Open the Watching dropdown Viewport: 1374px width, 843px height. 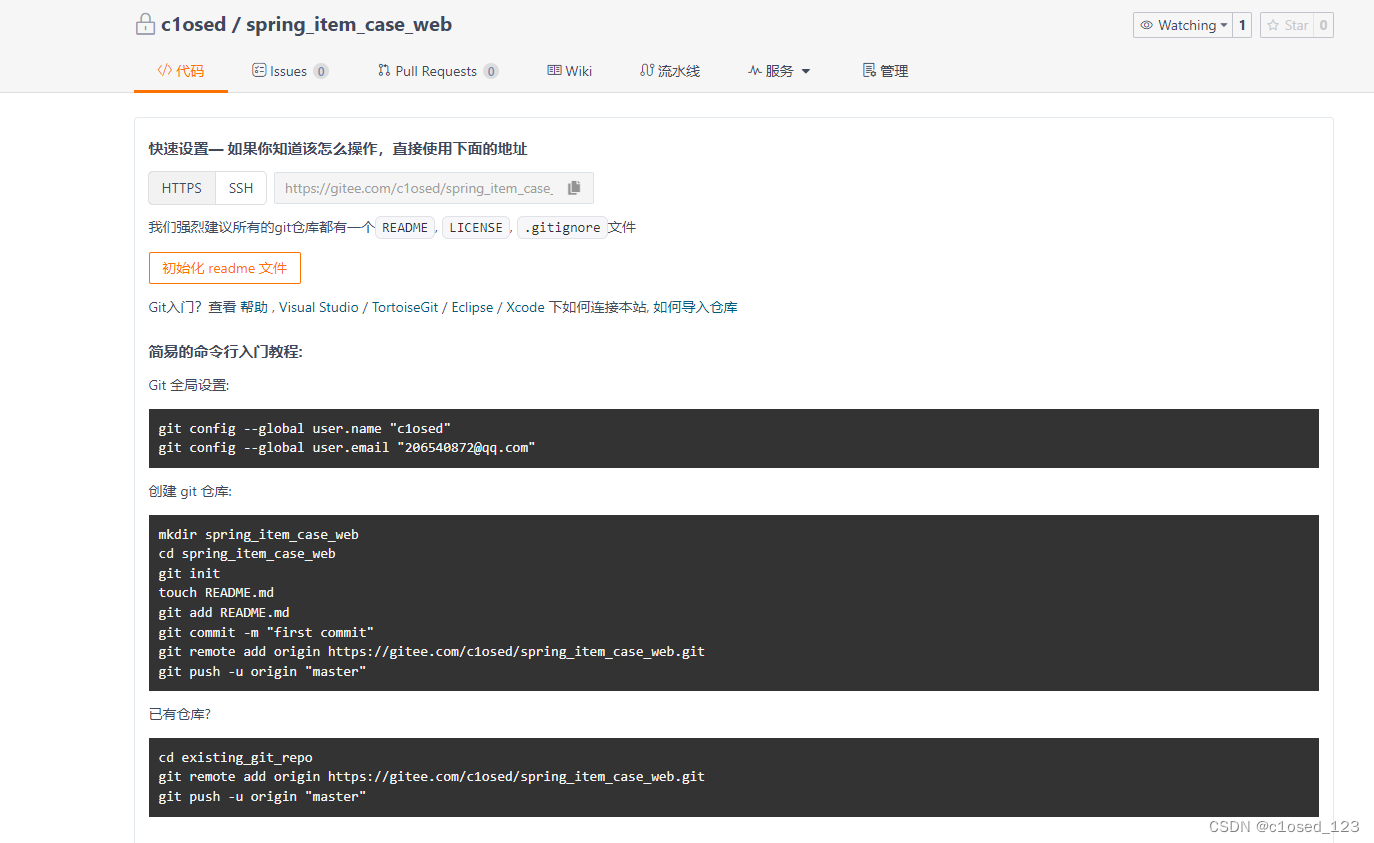1182,25
